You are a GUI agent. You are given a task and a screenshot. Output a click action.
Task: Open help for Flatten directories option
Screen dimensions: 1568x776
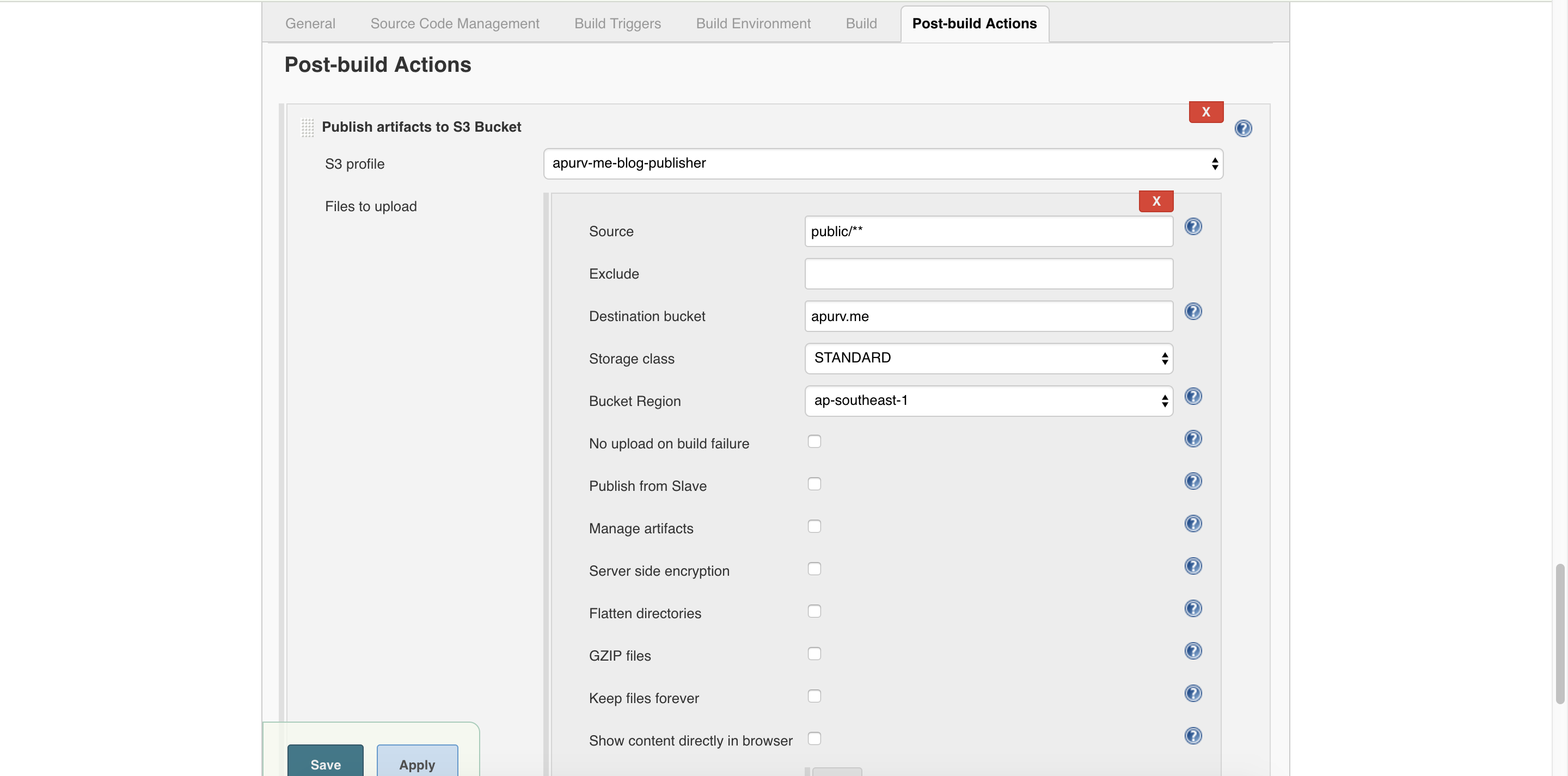point(1192,608)
